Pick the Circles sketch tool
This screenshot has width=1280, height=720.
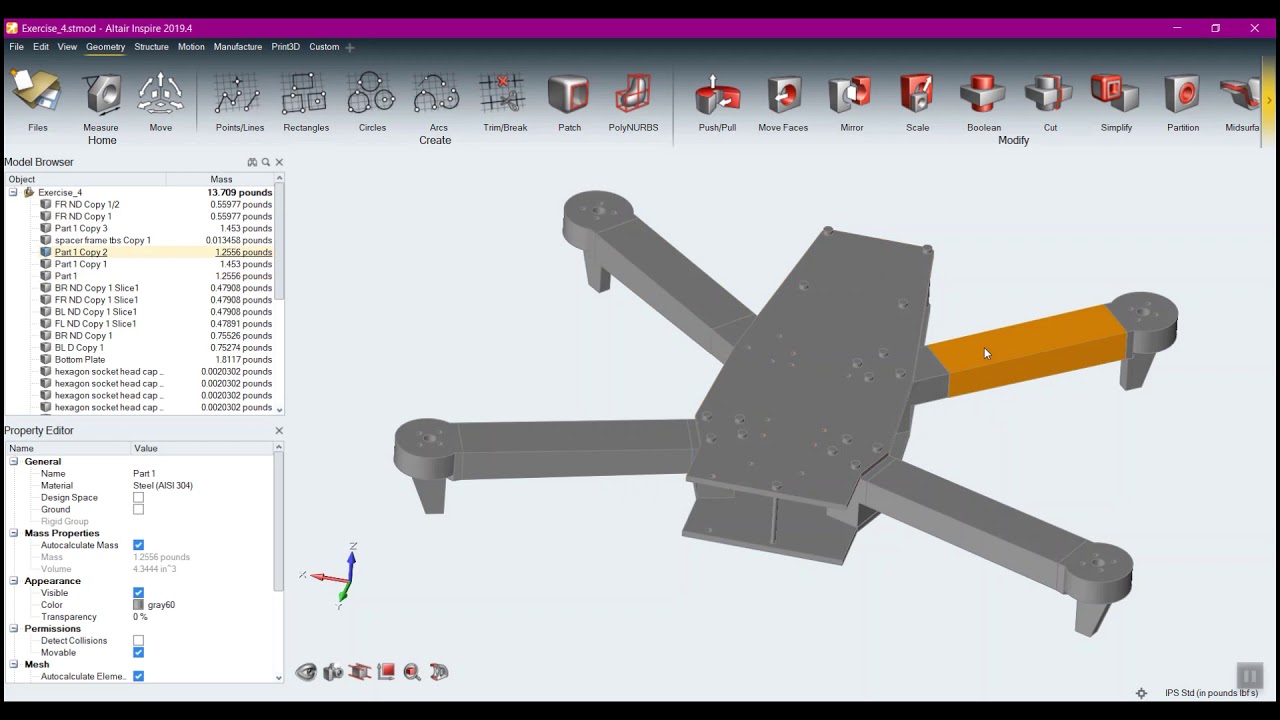pyautogui.click(x=371, y=101)
